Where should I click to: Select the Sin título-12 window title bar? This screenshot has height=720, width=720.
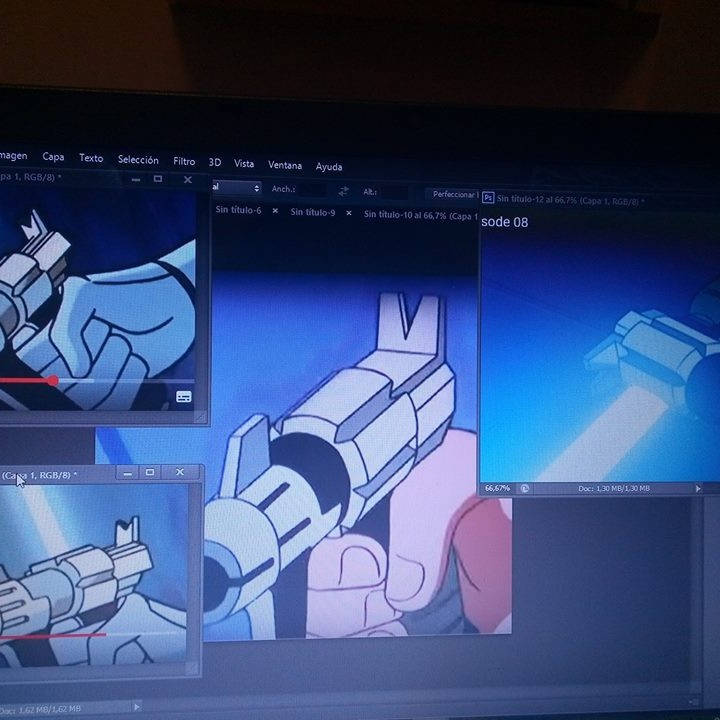click(x=599, y=200)
